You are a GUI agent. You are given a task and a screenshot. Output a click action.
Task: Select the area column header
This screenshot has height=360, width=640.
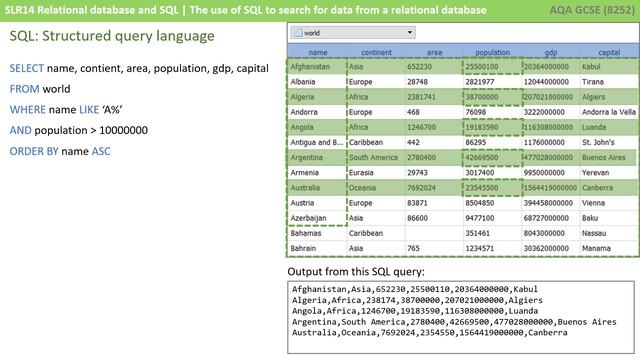pos(434,52)
